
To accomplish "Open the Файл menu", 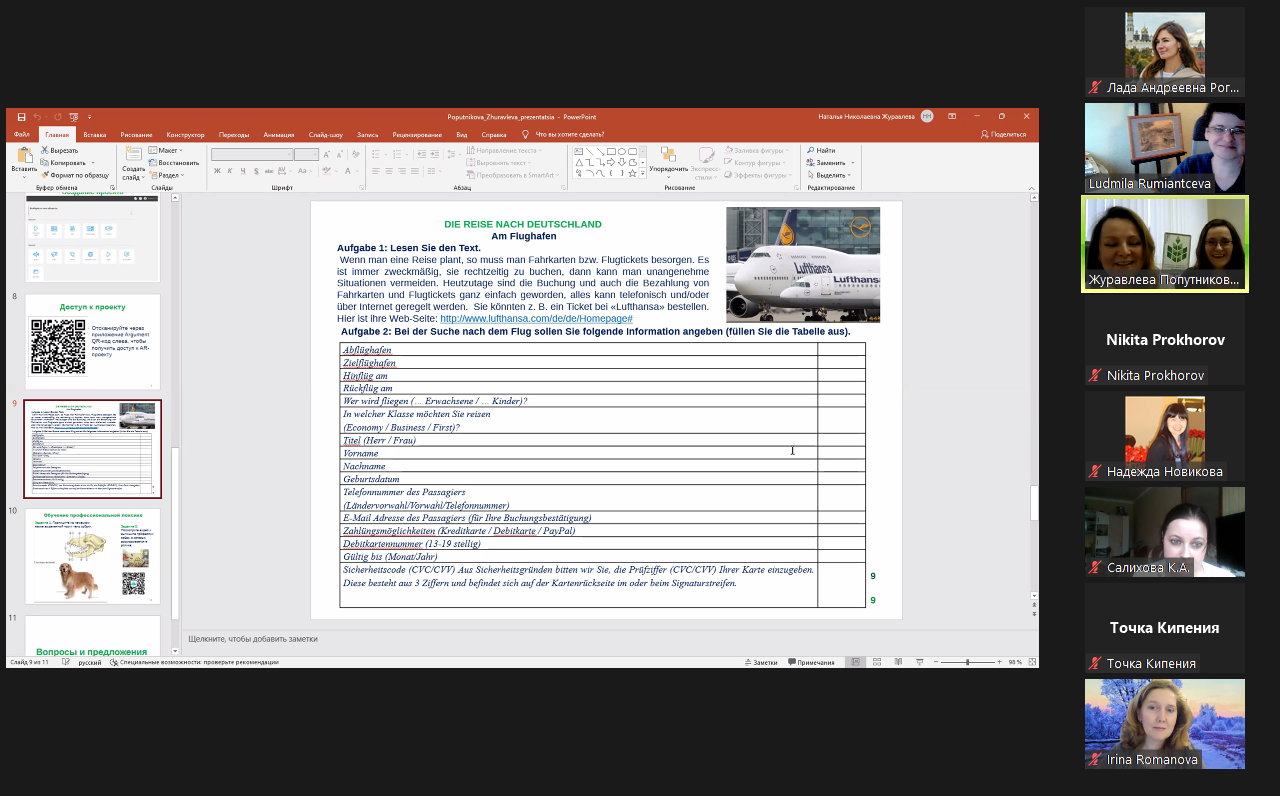I will point(22,134).
